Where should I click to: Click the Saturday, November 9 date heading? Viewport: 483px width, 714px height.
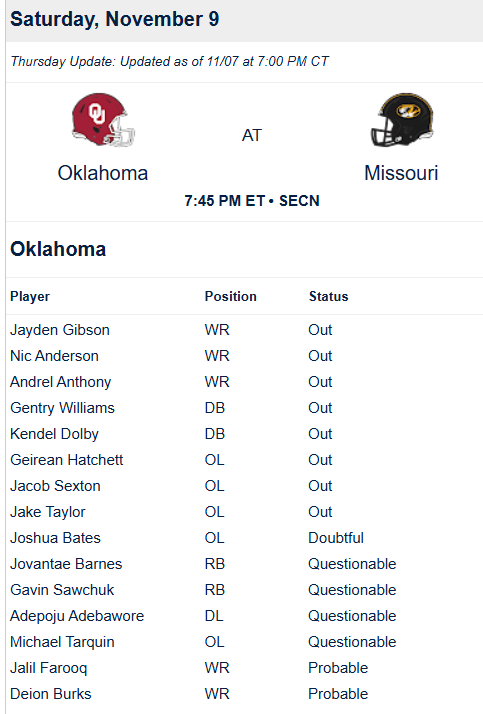click(x=115, y=19)
